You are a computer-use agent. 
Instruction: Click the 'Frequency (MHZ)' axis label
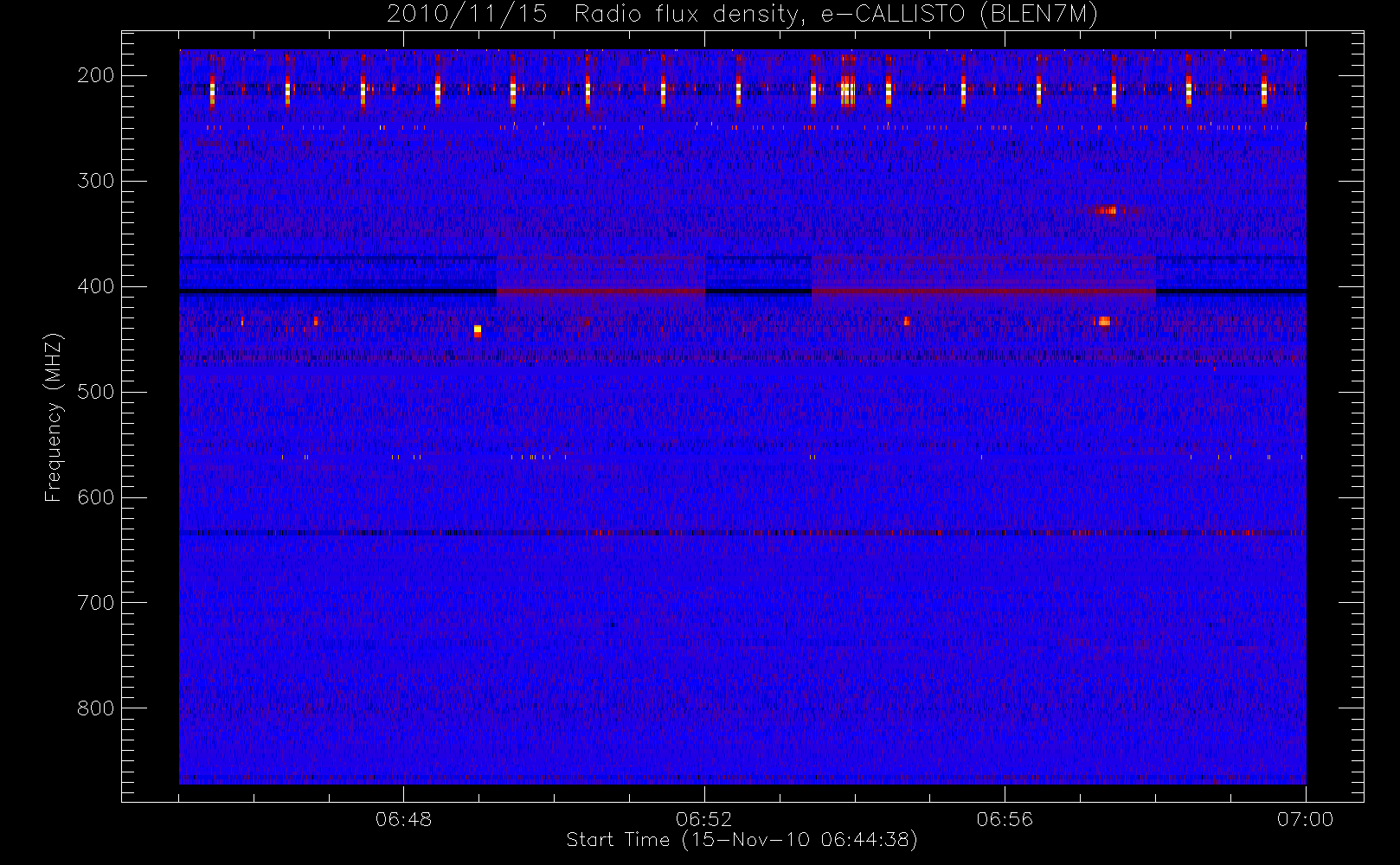(54, 417)
